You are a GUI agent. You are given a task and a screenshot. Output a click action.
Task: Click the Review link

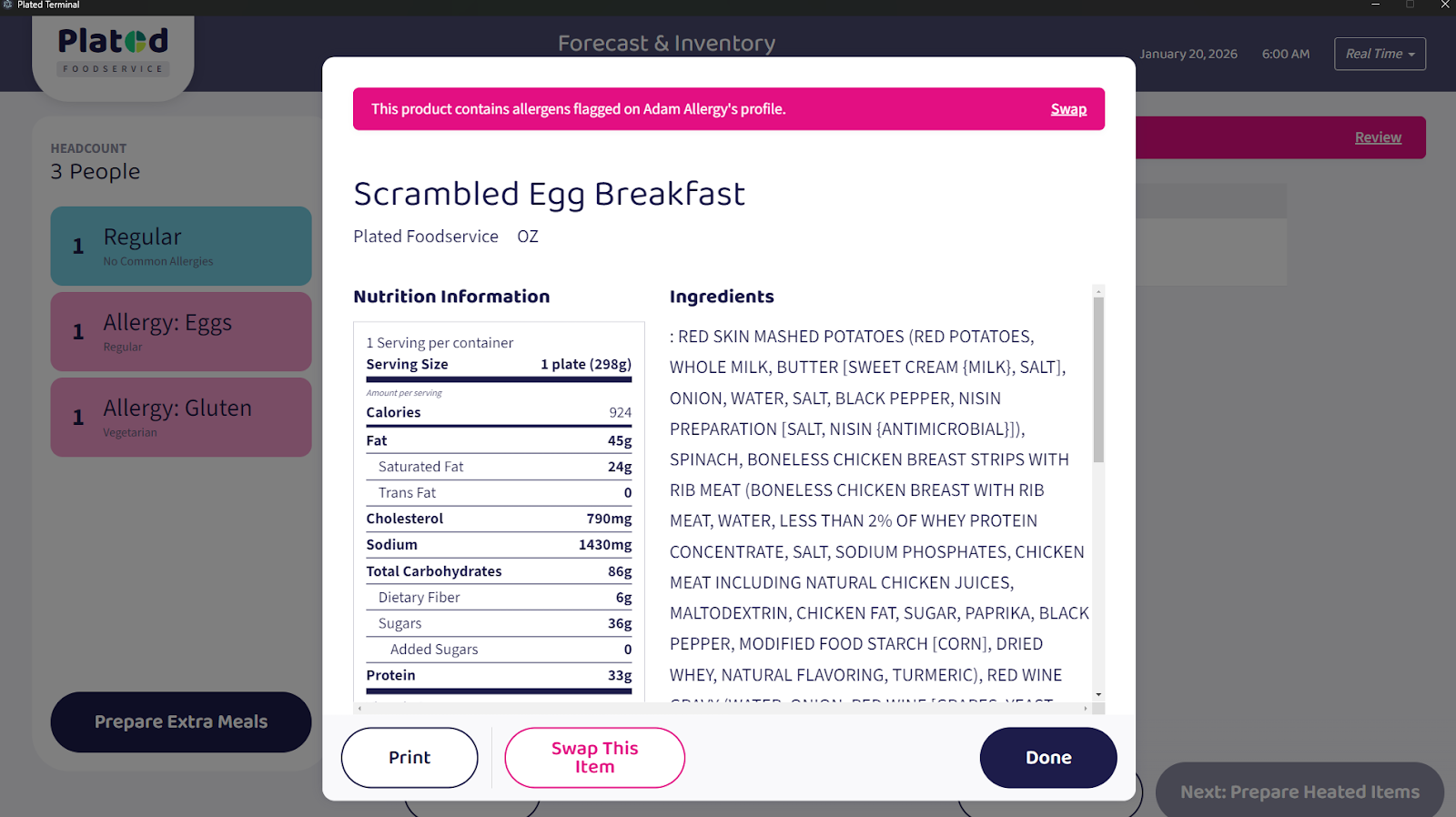tap(1378, 137)
